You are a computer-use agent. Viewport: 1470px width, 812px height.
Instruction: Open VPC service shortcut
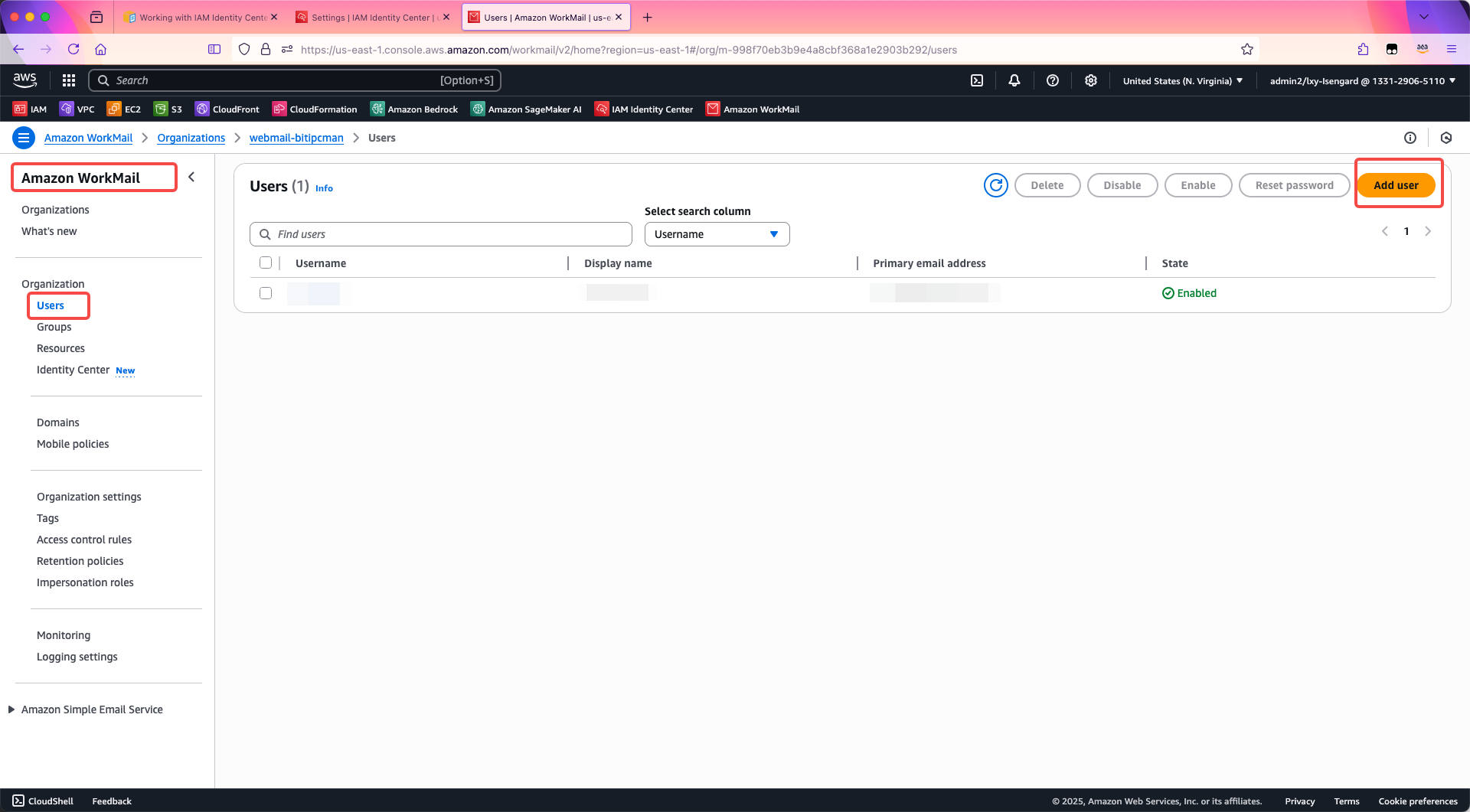click(x=77, y=109)
